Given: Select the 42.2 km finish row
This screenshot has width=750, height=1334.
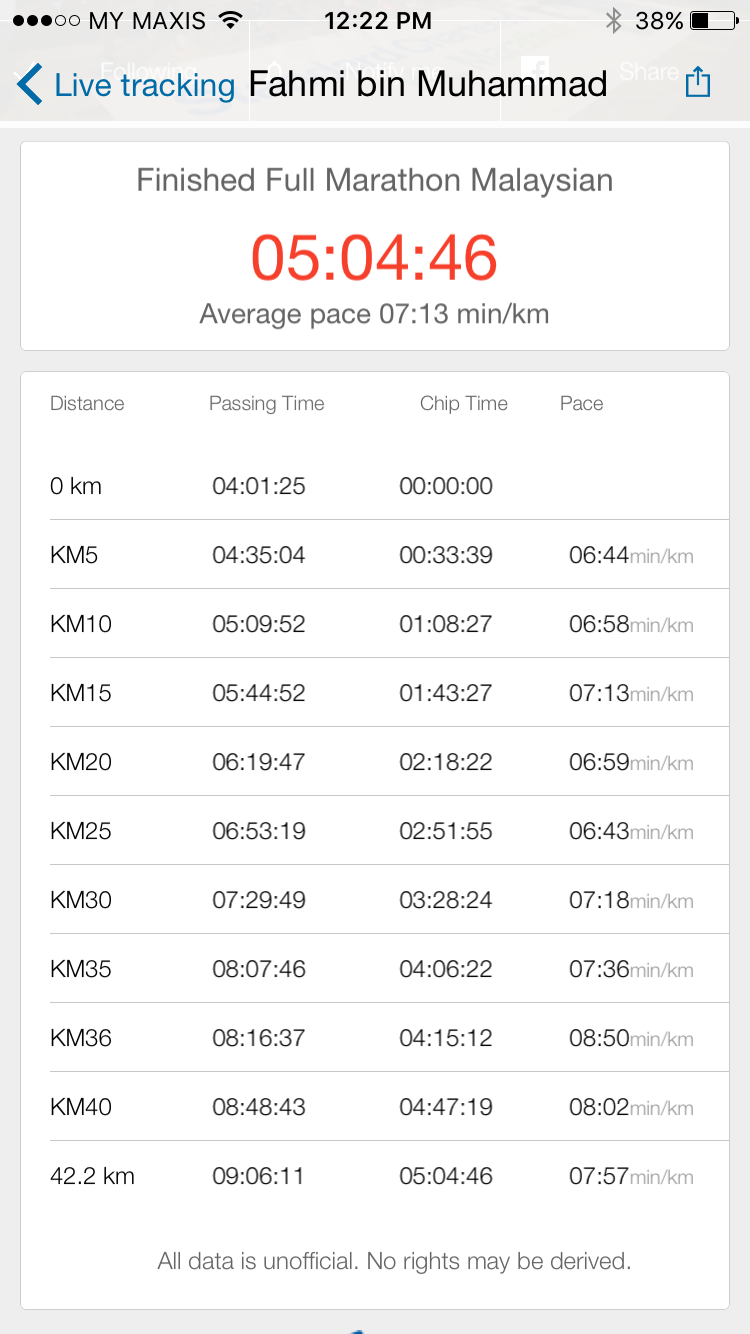Looking at the screenshot, I should tap(374, 1176).
